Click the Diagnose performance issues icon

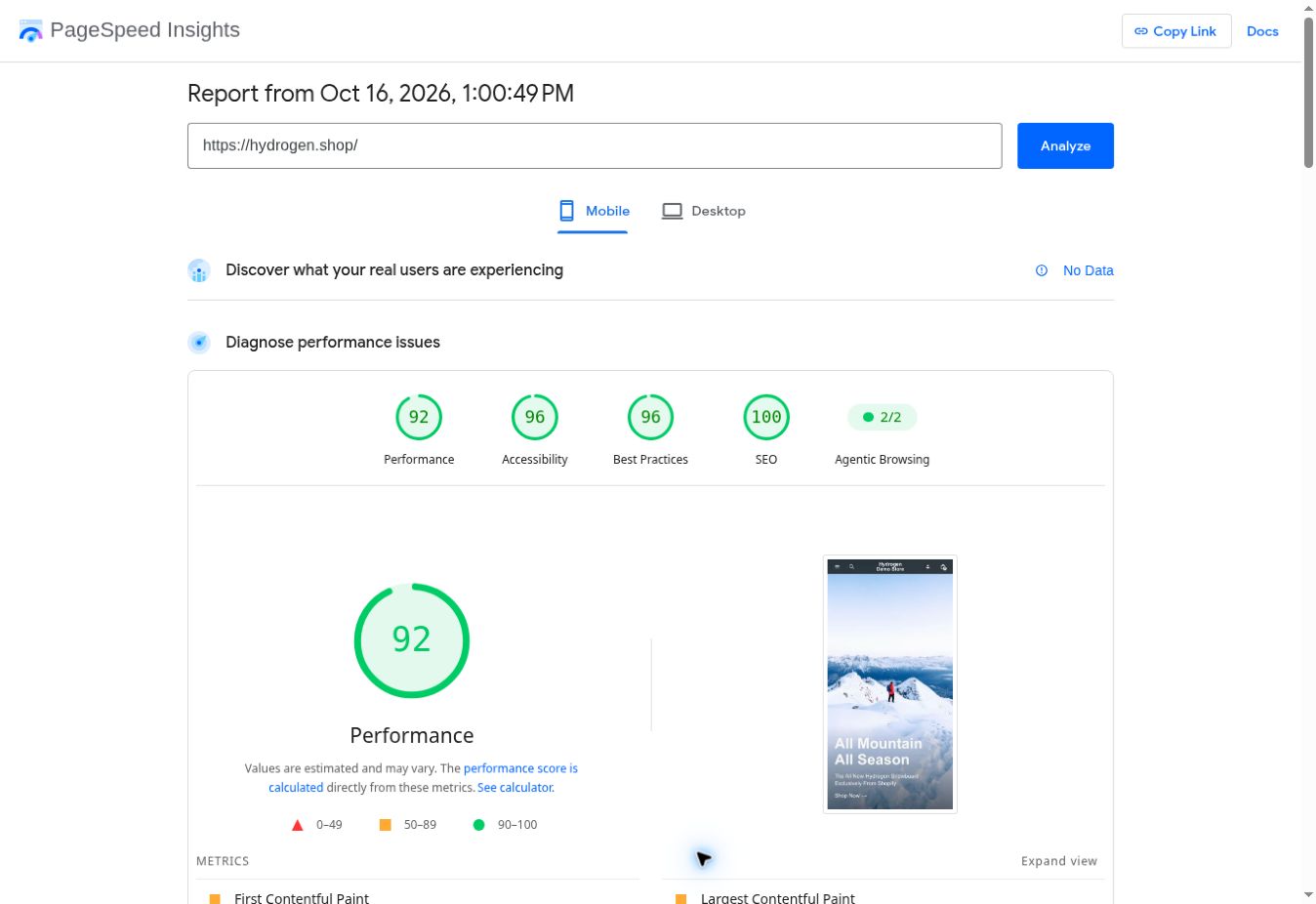click(x=199, y=343)
